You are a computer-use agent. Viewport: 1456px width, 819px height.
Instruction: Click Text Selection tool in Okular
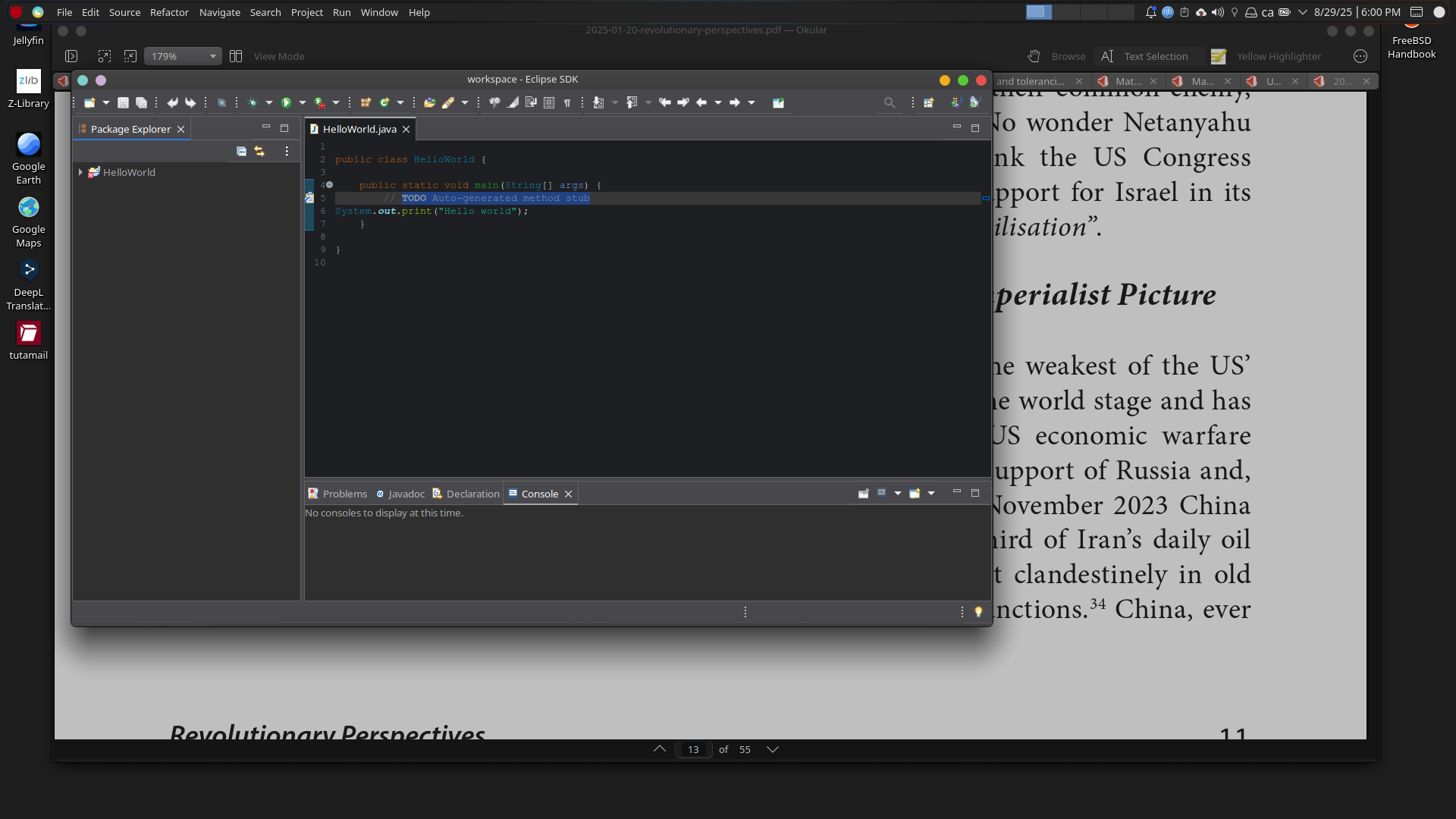[x=1145, y=57]
